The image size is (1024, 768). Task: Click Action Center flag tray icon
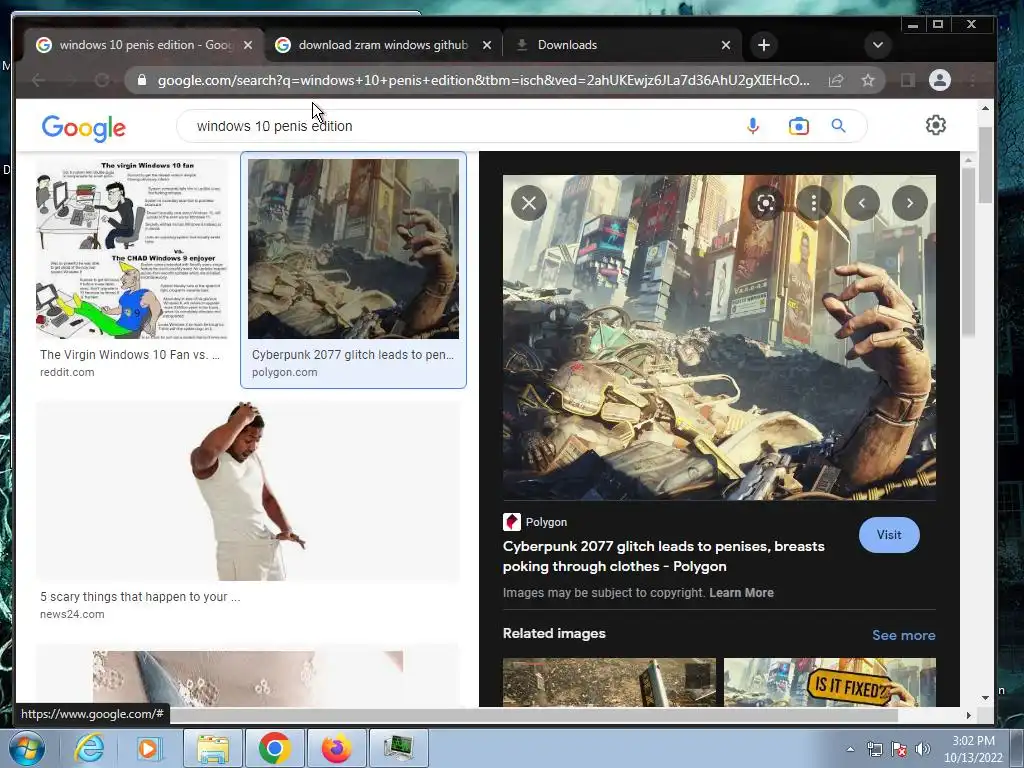[x=899, y=749]
